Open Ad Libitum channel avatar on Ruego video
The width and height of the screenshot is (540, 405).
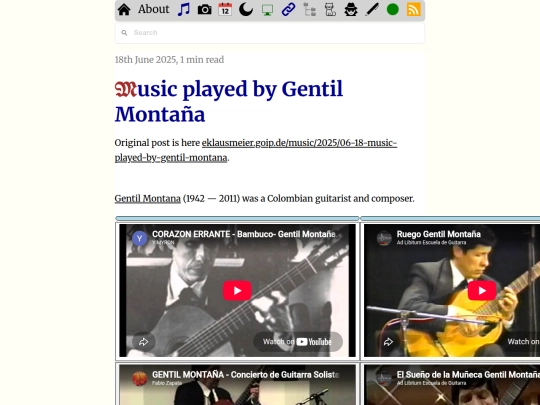coord(384,238)
